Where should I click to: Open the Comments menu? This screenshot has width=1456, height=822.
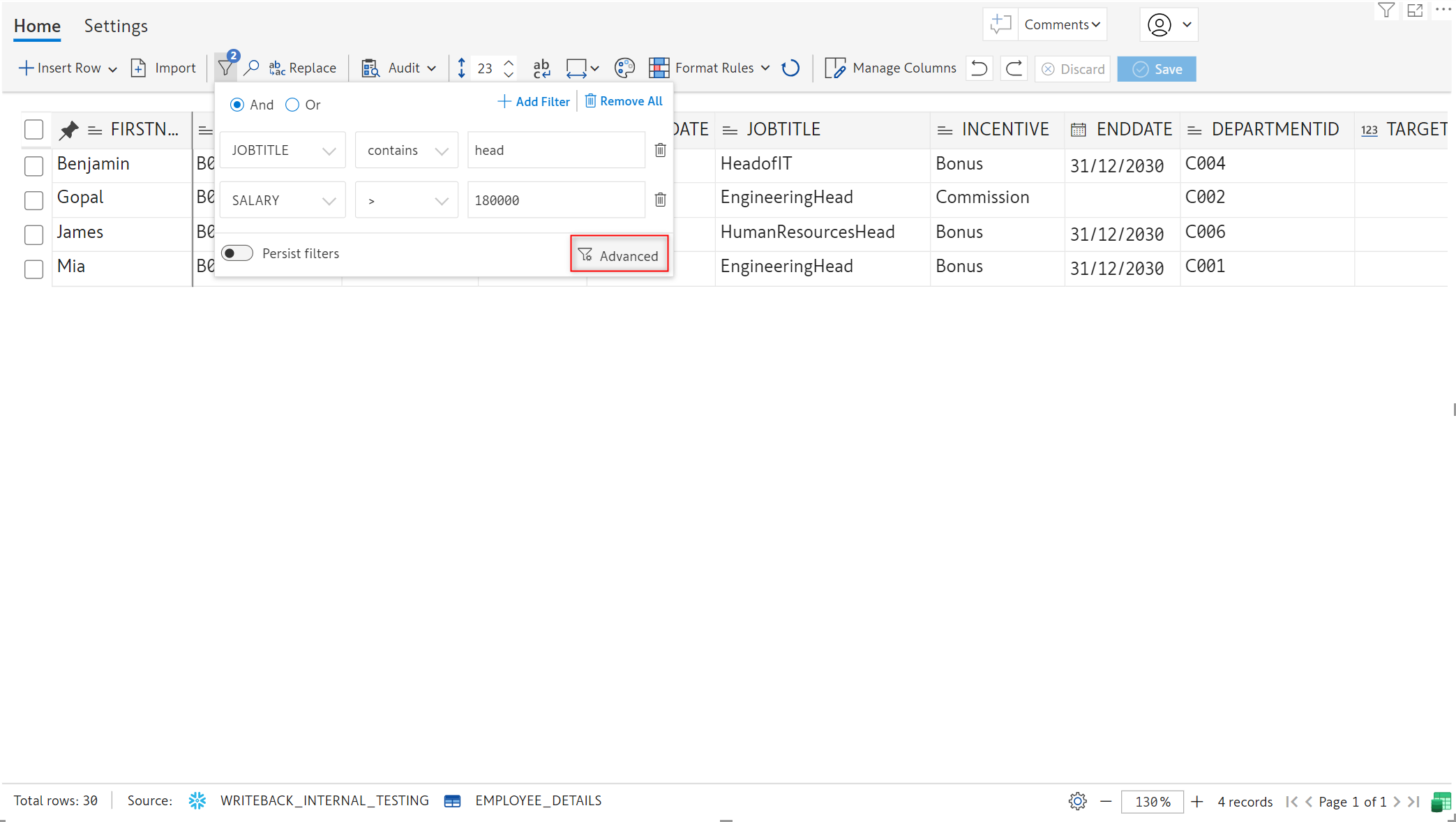(1062, 24)
